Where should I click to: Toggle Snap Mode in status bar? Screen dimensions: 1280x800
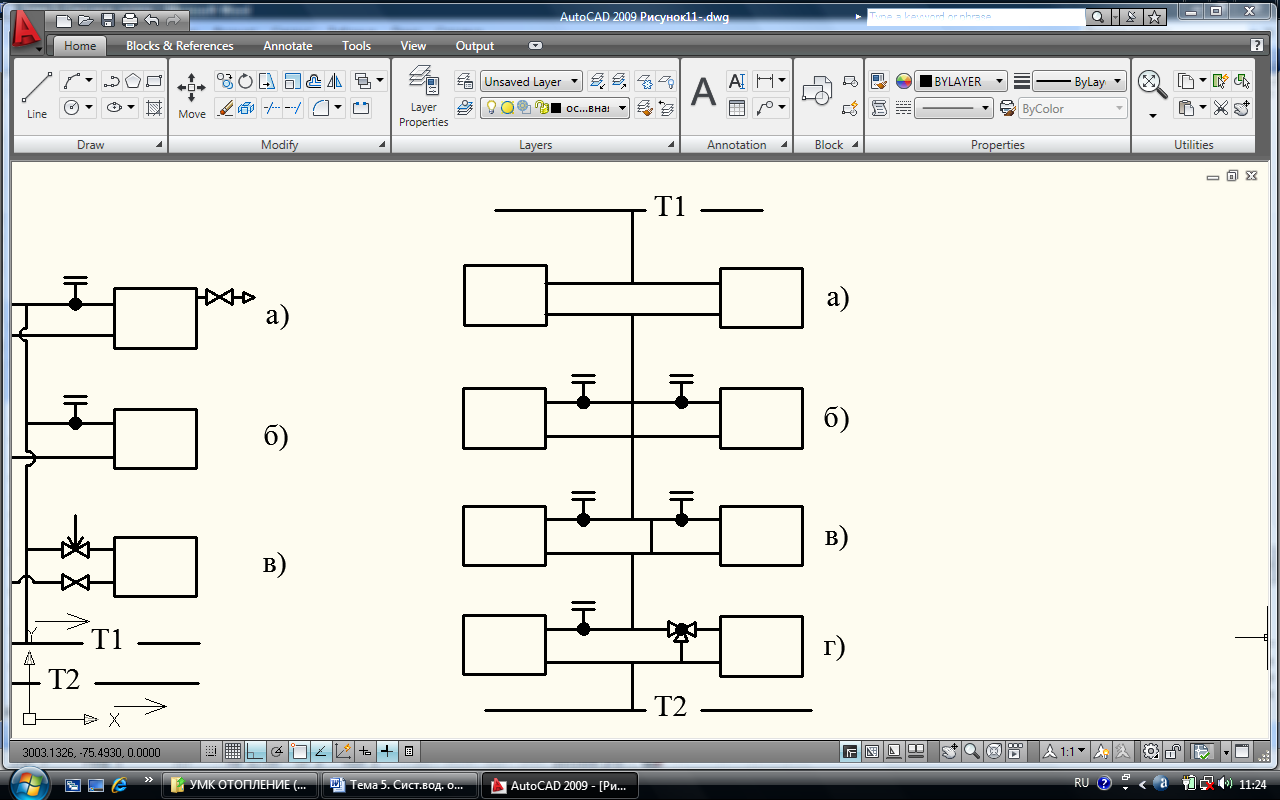pyautogui.click(x=211, y=751)
